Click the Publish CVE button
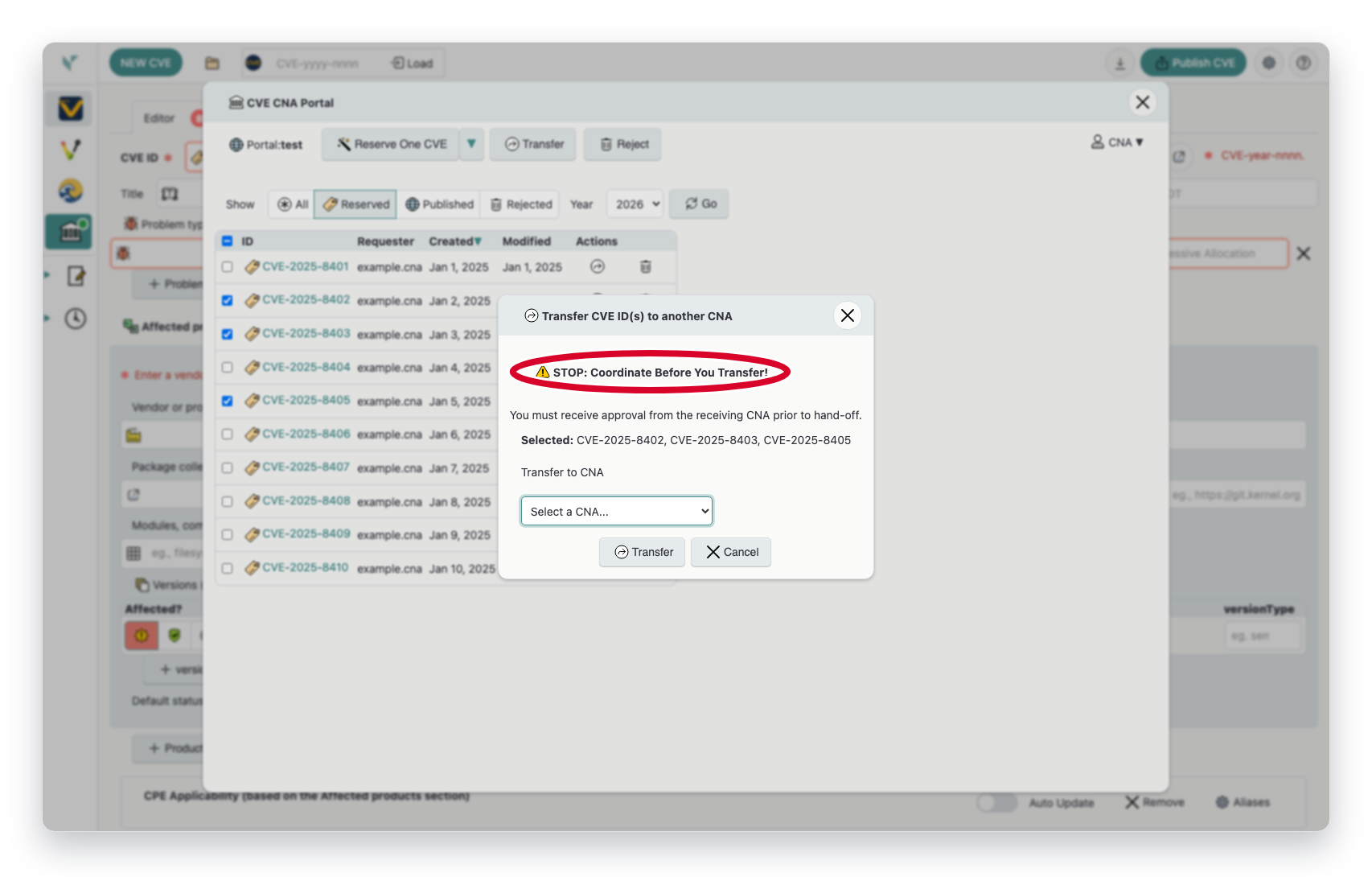 tap(1193, 63)
